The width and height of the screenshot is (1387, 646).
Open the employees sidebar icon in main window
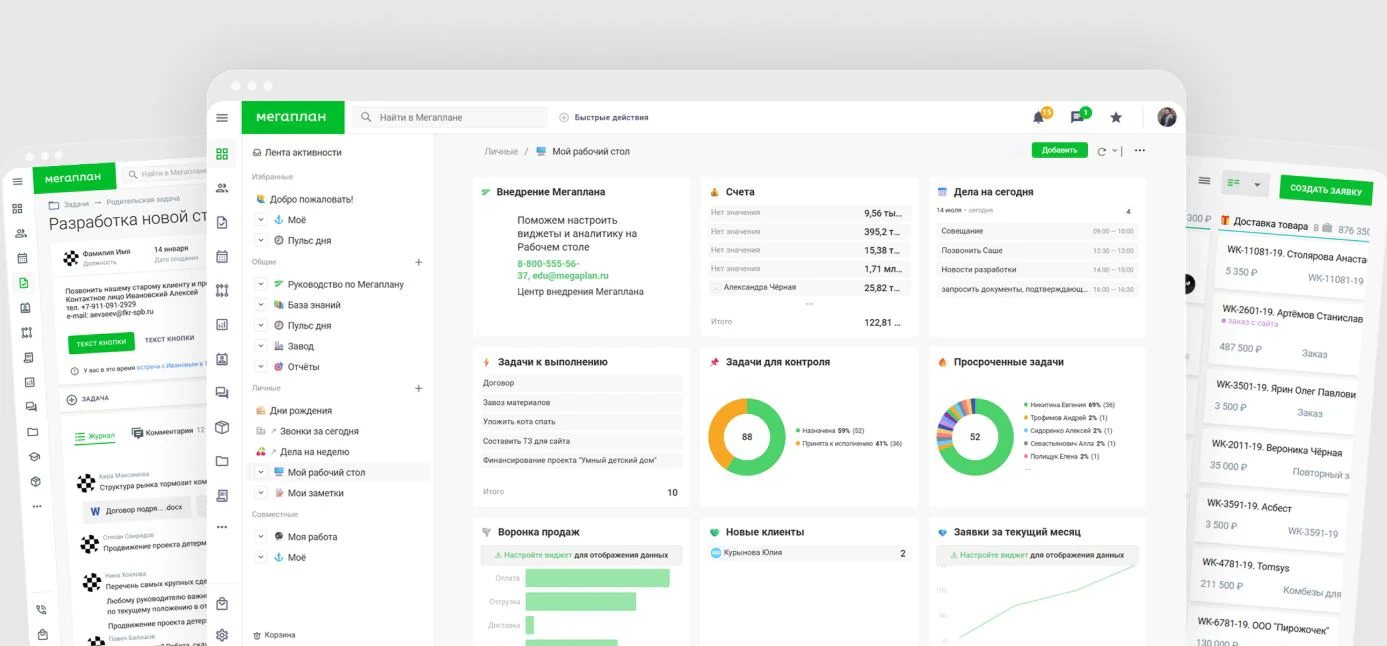pos(222,188)
